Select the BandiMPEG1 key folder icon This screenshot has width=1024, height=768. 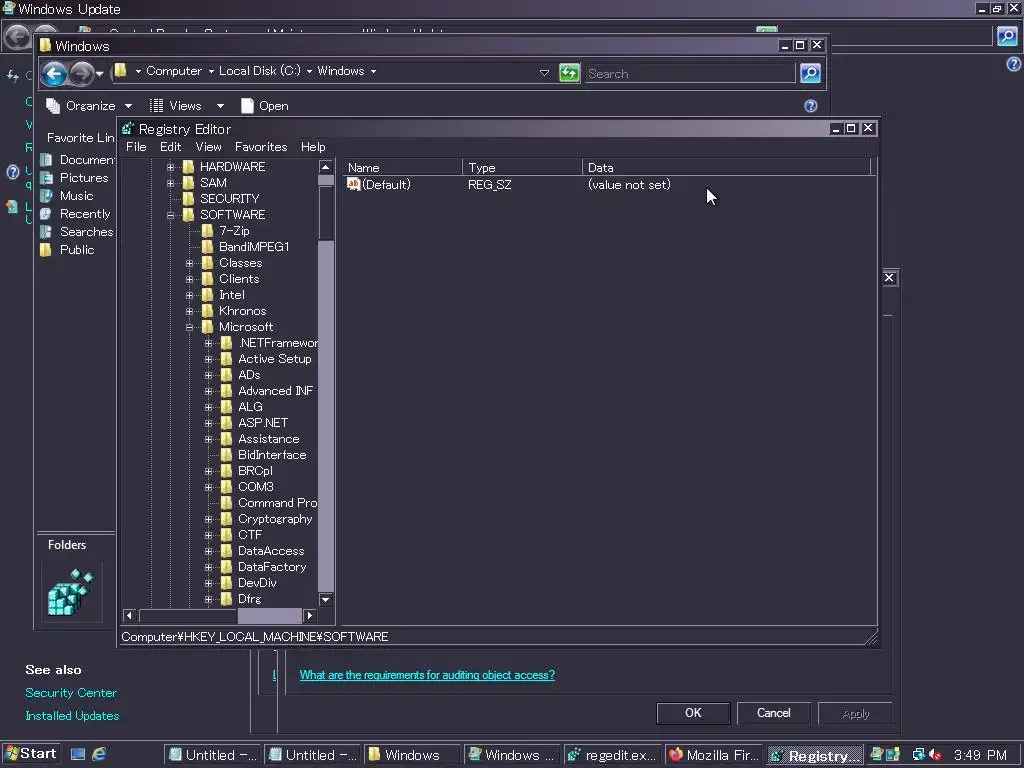208,247
